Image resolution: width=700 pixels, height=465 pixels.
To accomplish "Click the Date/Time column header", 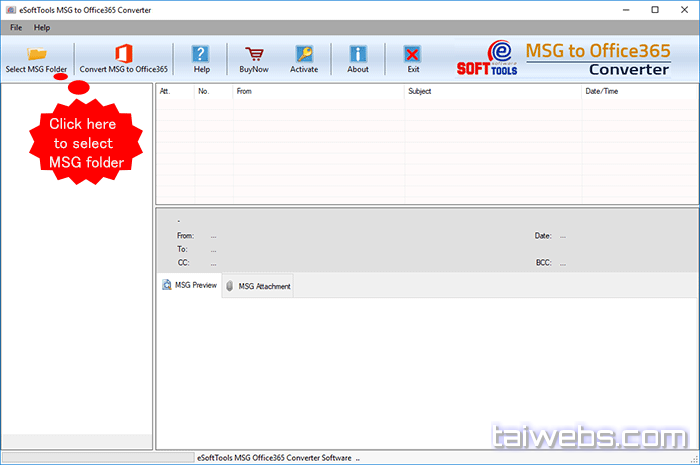I will pyautogui.click(x=638, y=91).
